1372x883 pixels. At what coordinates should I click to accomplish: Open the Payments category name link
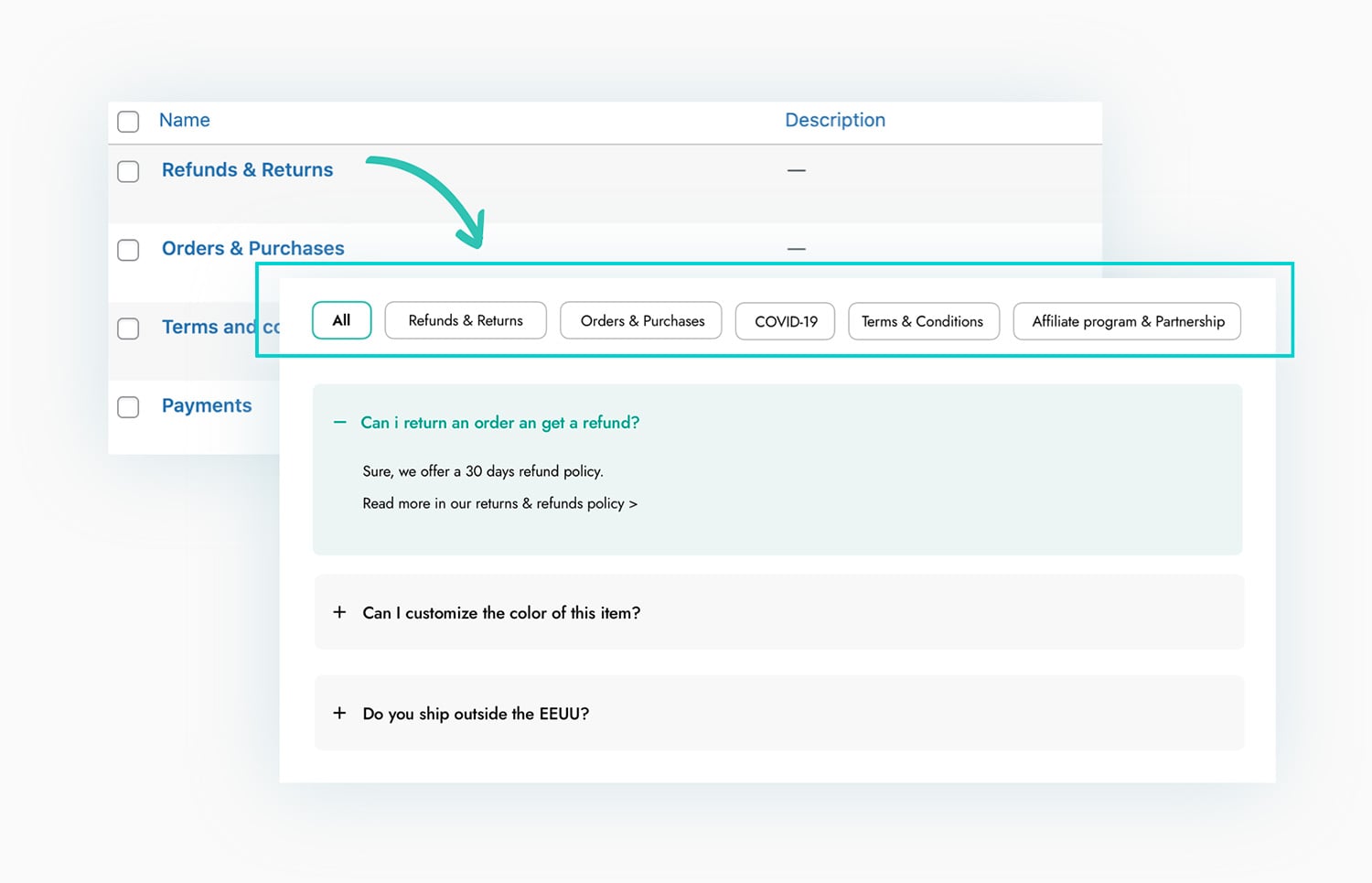click(207, 405)
